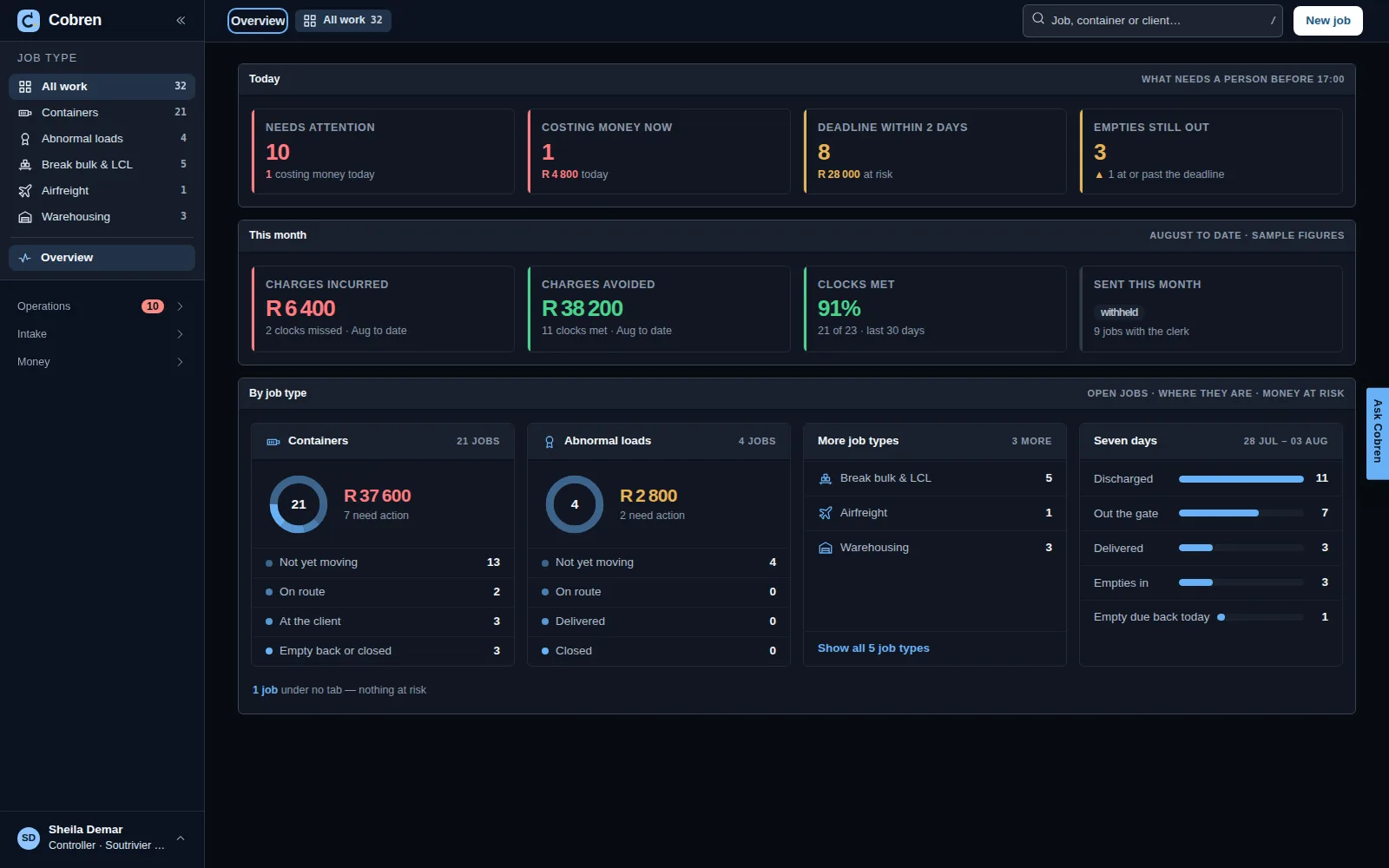1389x868 pixels.
Task: Click the Abnormal loads donut chart showing 4
Action: (x=575, y=504)
